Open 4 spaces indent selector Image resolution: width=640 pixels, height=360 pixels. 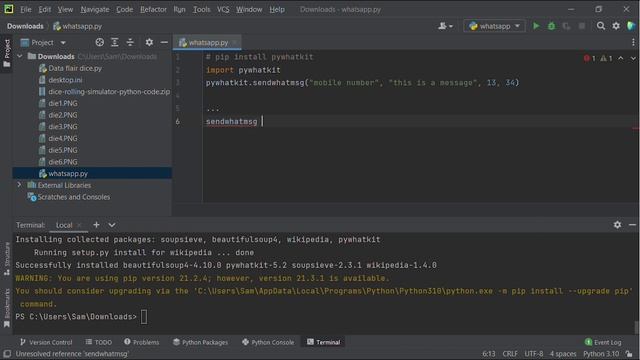click(563, 354)
